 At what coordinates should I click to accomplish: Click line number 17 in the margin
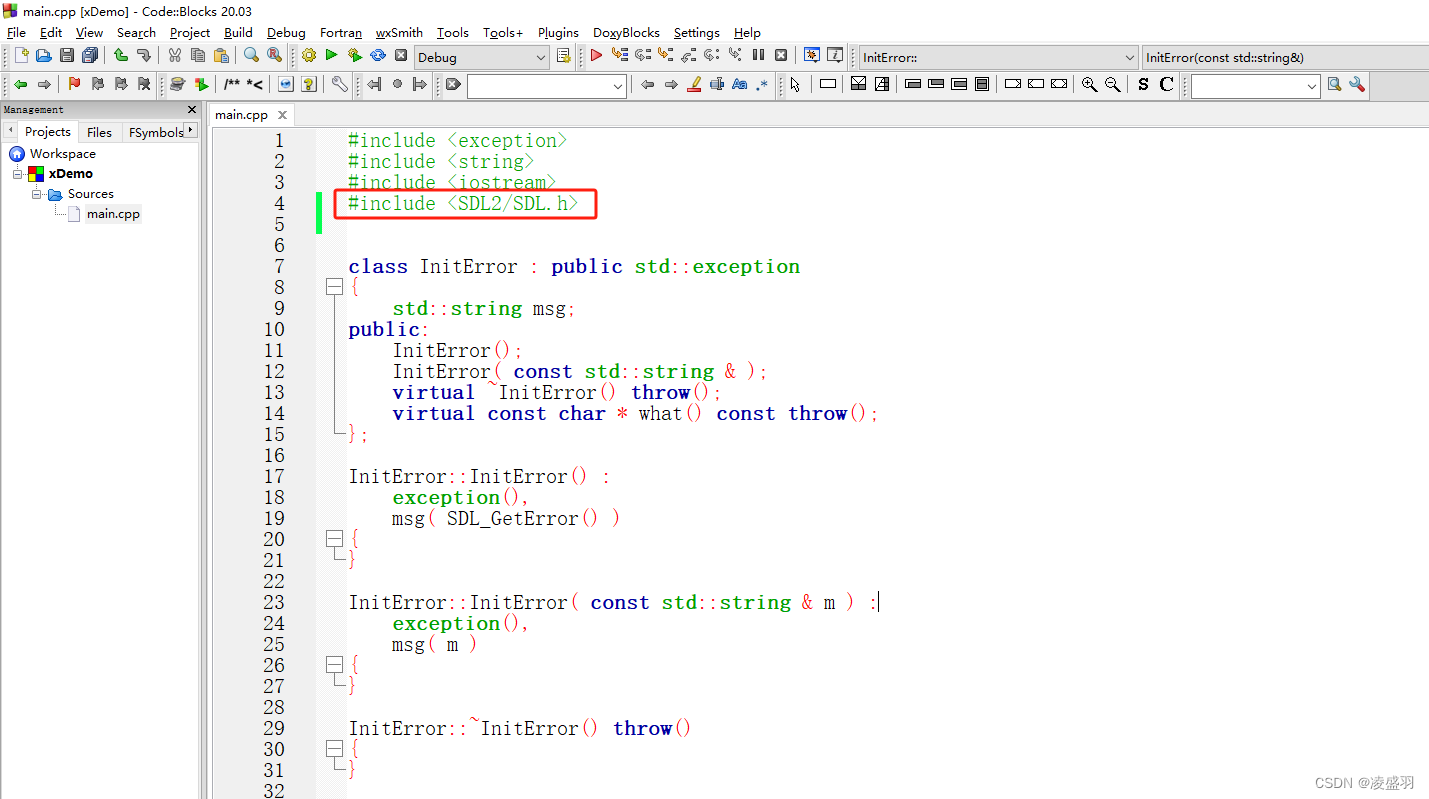point(274,477)
